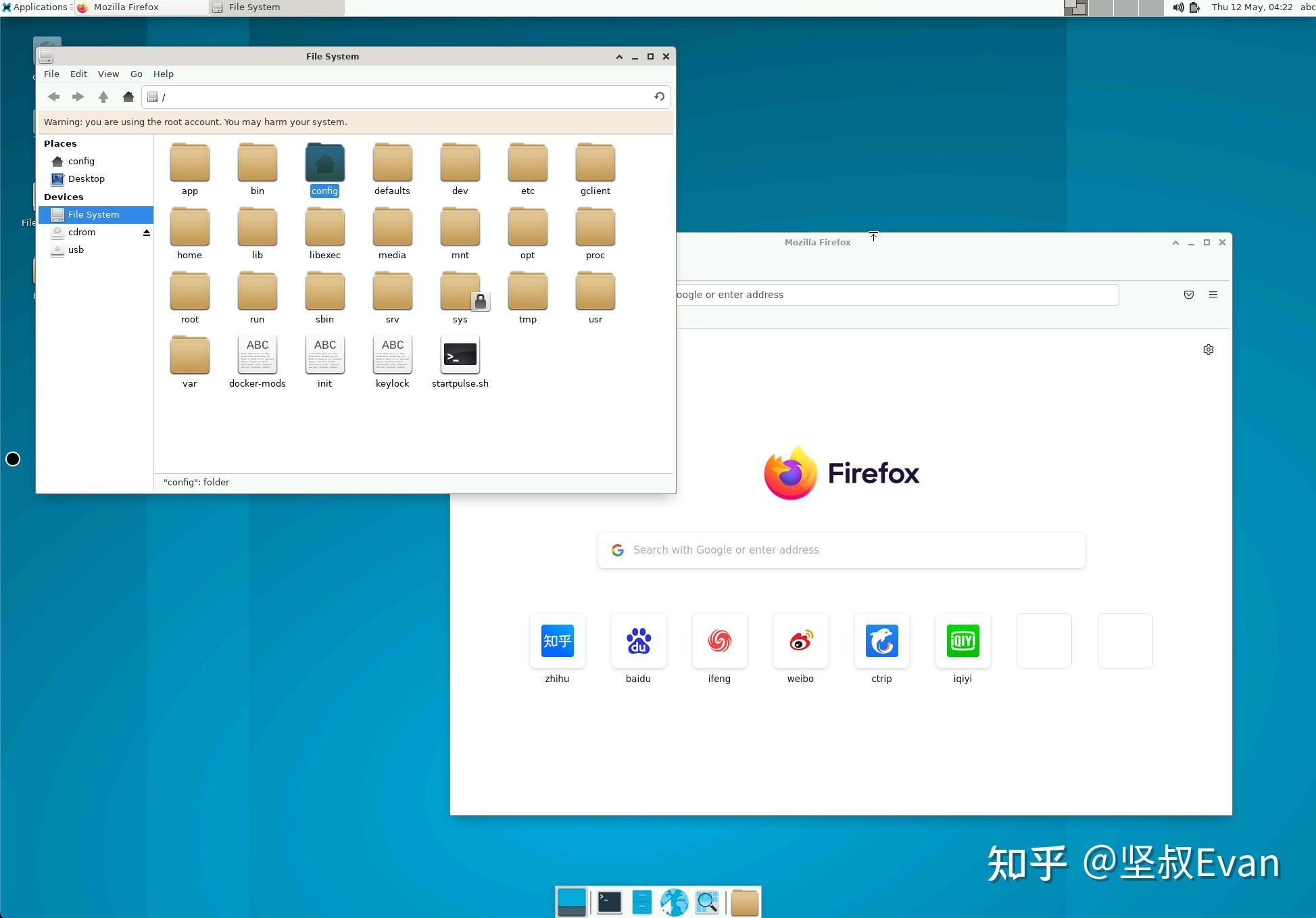Open the File menu
Screen dimensions: 1316x918
51,74
